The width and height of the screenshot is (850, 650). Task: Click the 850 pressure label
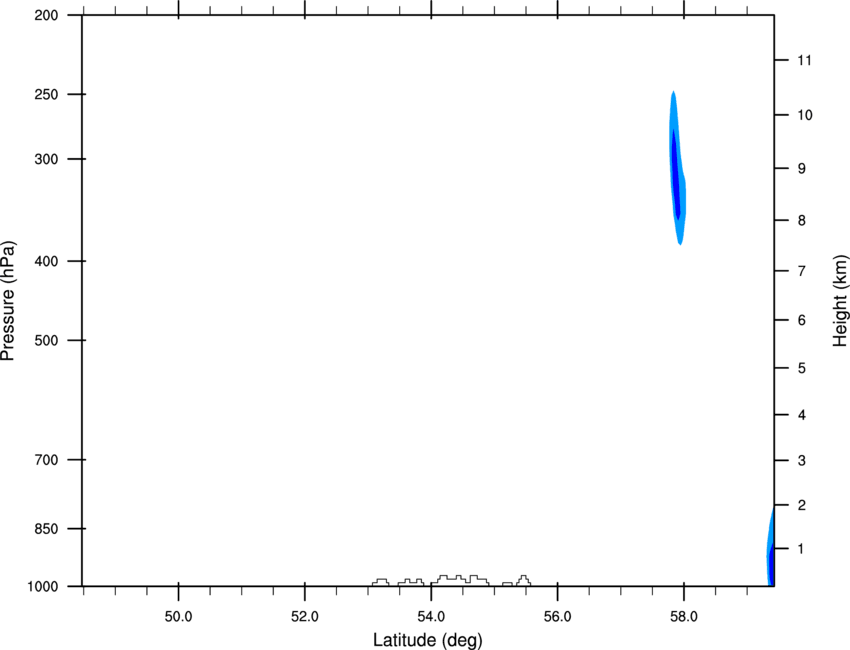pos(47,529)
